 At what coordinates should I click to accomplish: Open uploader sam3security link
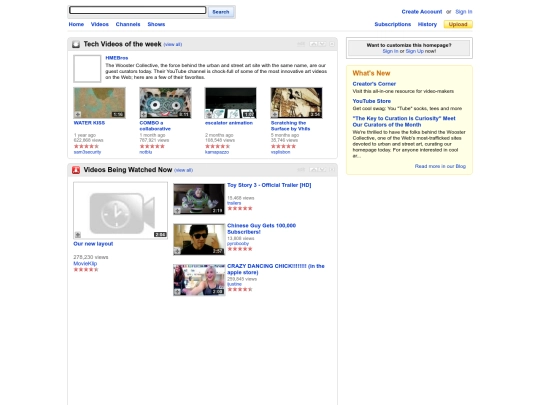click(87, 152)
